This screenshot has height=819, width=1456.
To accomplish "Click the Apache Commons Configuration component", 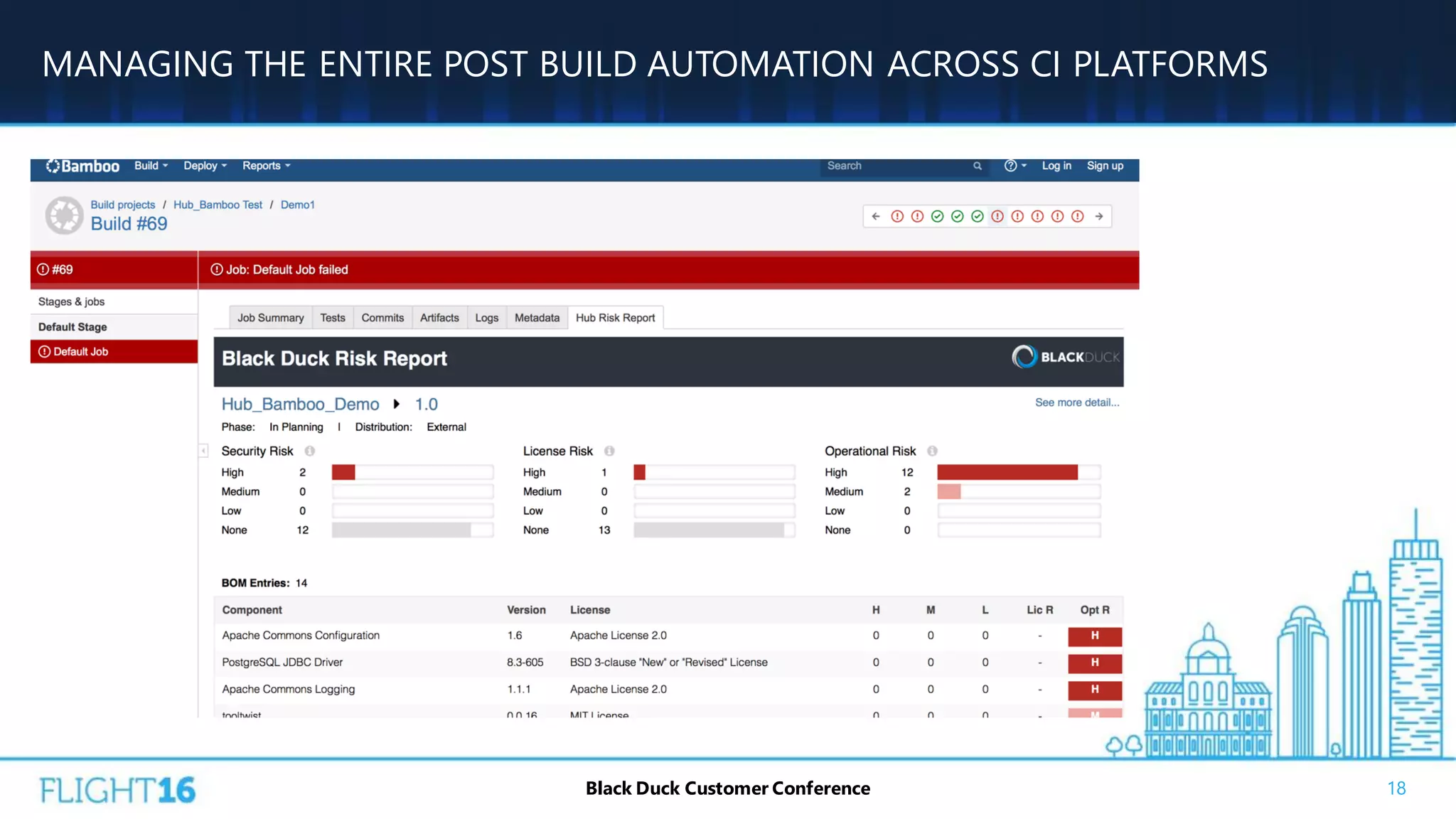I will coord(301,636).
